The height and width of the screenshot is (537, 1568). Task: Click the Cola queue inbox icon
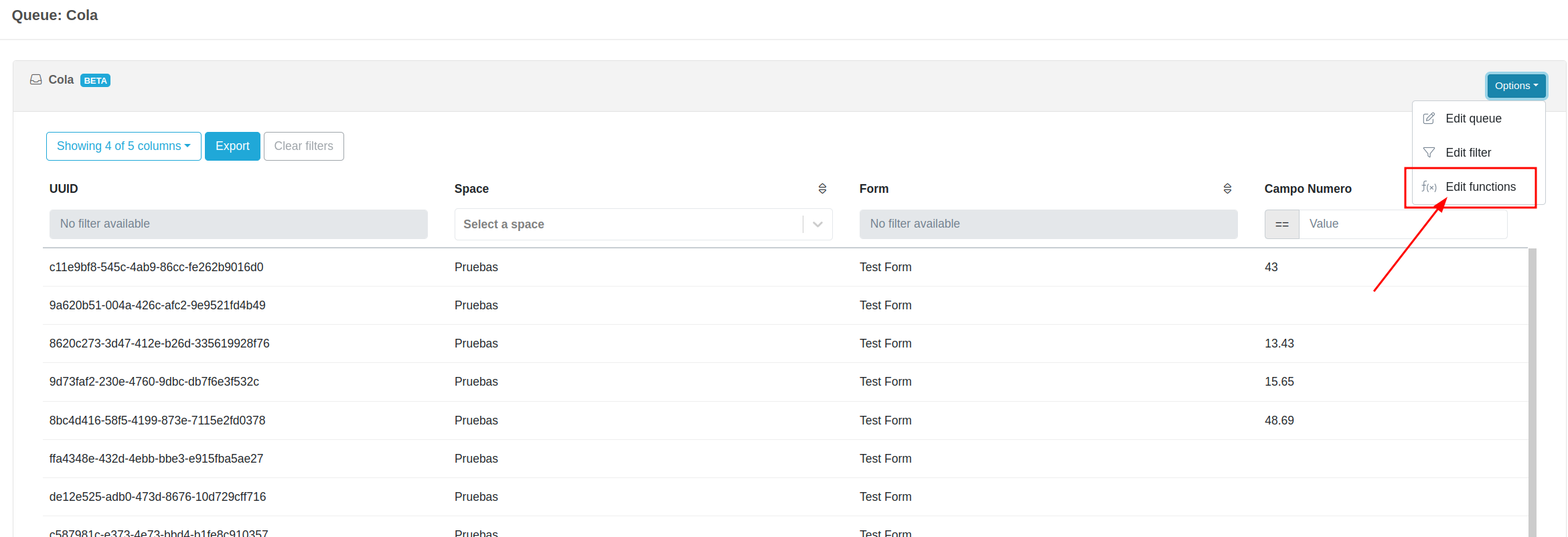[x=35, y=80]
